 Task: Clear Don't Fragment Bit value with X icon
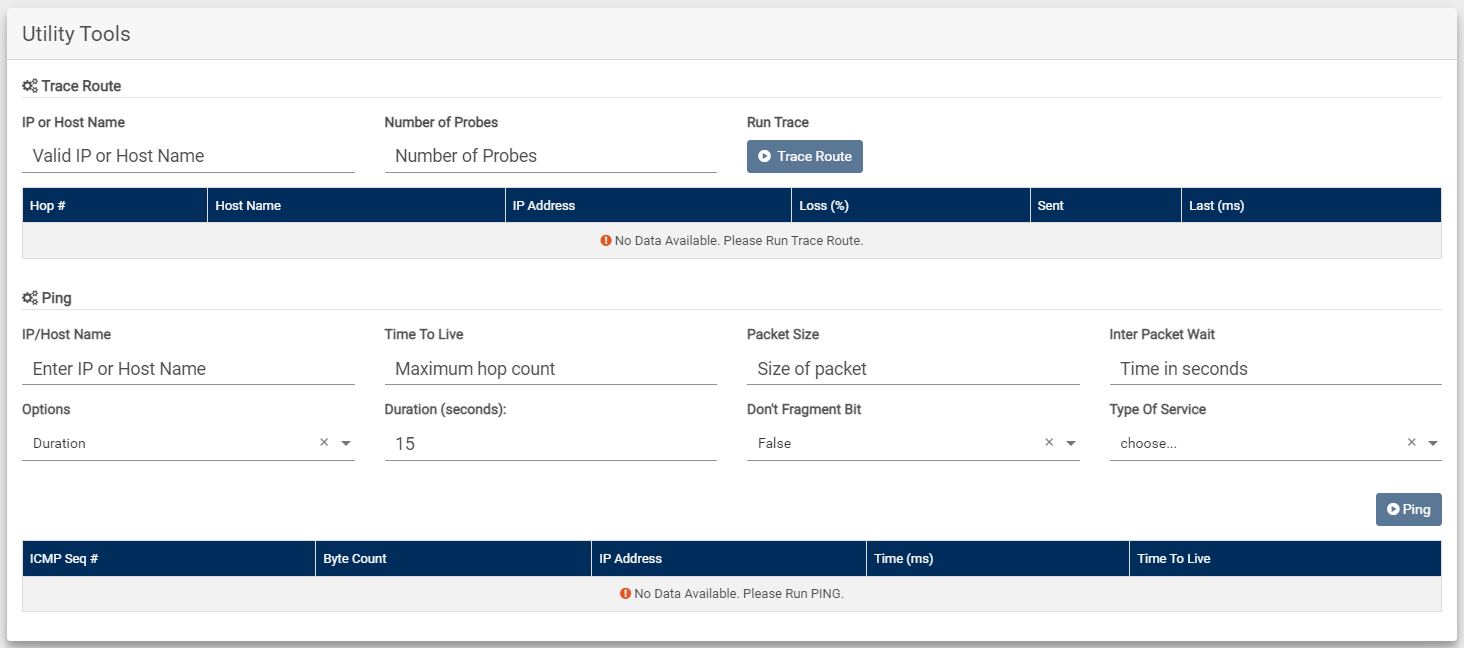click(1049, 442)
